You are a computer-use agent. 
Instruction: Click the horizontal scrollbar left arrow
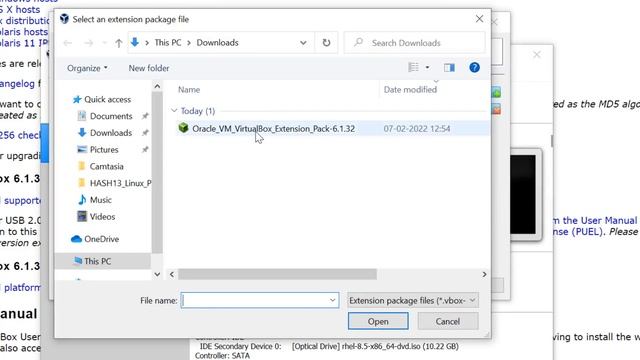pyautogui.click(x=172, y=274)
